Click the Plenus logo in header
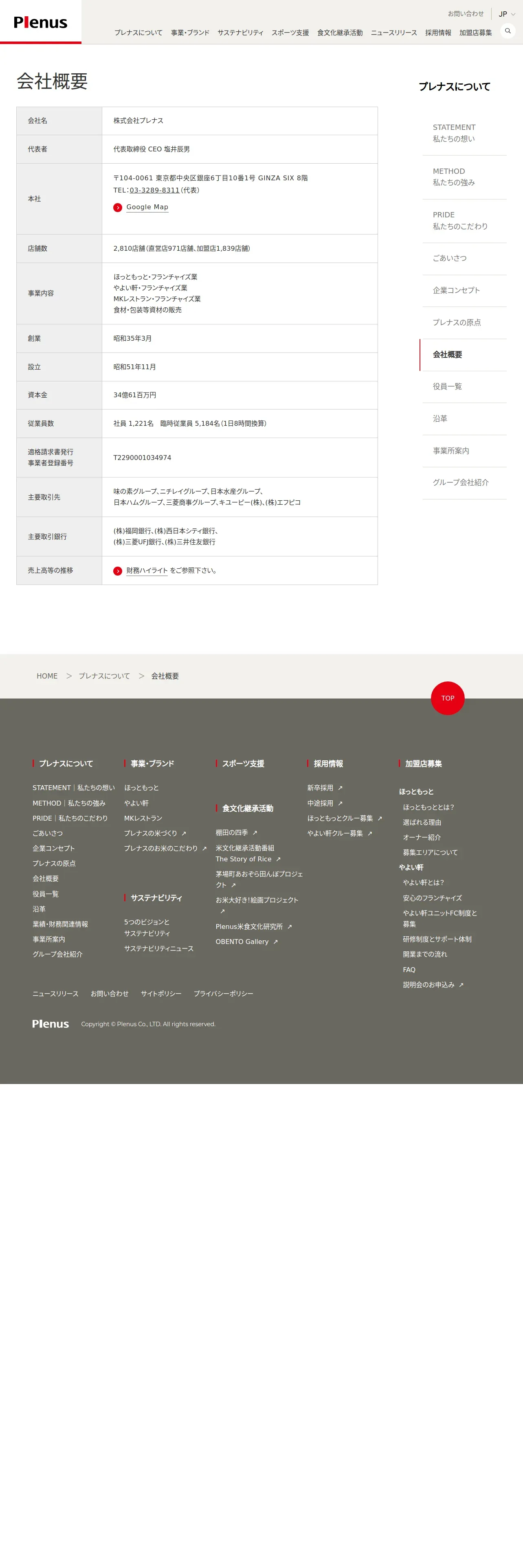This screenshot has height=1568, width=523. 40,22
